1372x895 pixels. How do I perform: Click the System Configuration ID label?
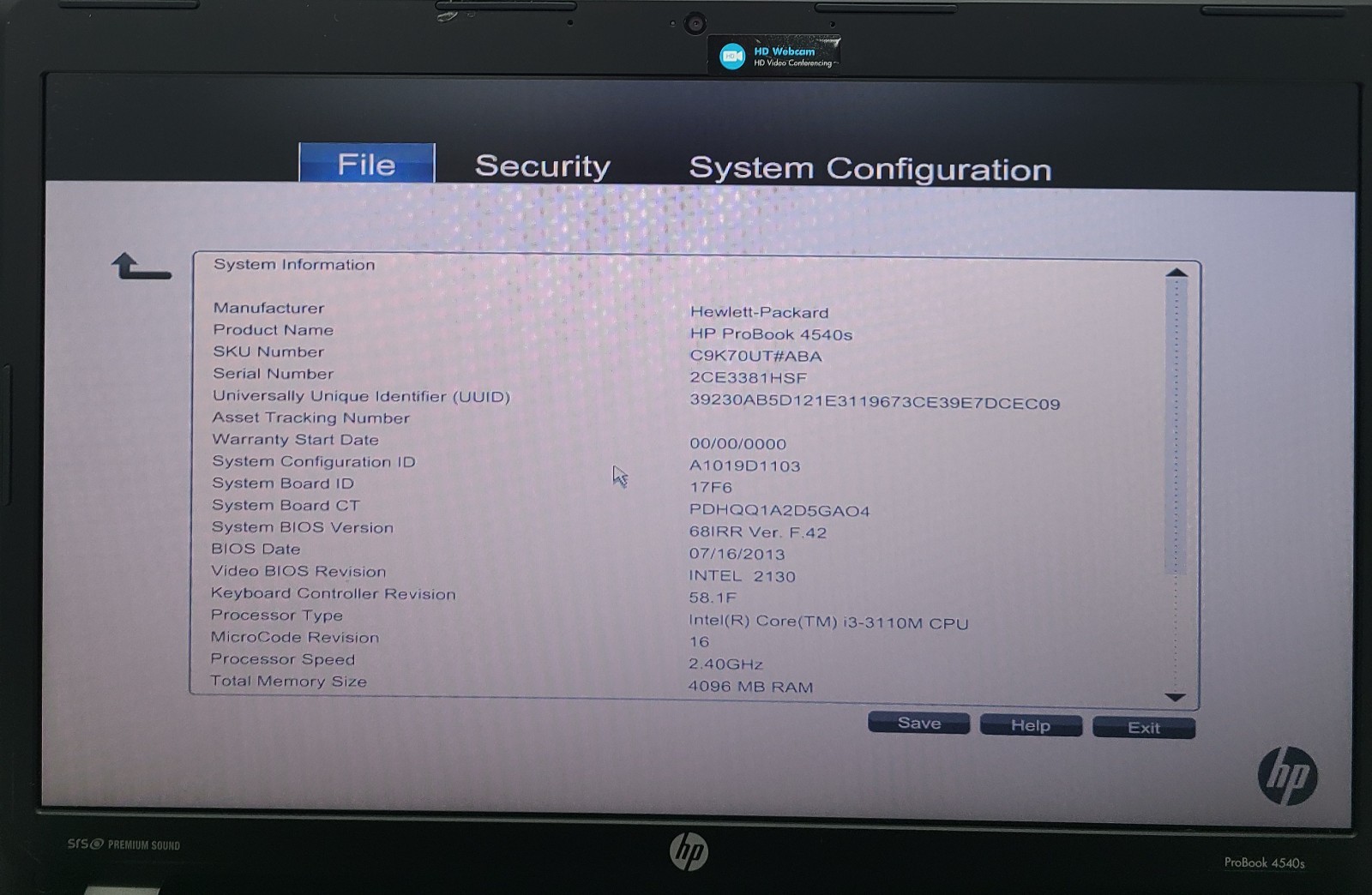click(x=314, y=461)
